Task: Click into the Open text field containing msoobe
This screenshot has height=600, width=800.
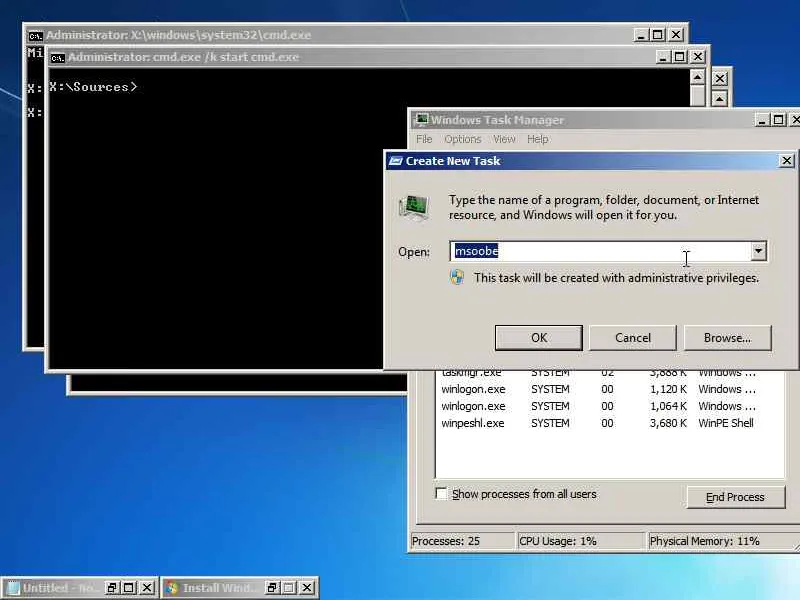Action: click(x=600, y=251)
